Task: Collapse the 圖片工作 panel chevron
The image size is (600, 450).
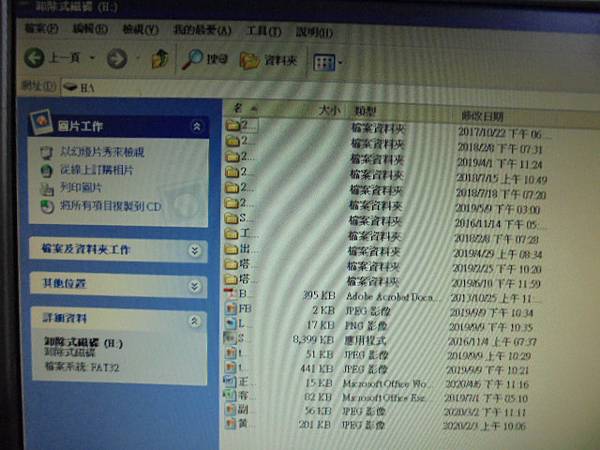Action: 197,126
